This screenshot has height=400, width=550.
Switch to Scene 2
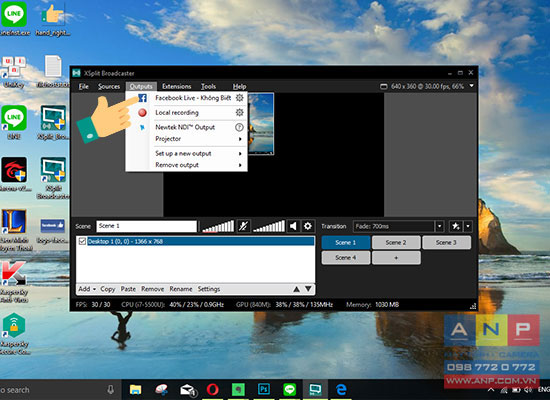396,242
